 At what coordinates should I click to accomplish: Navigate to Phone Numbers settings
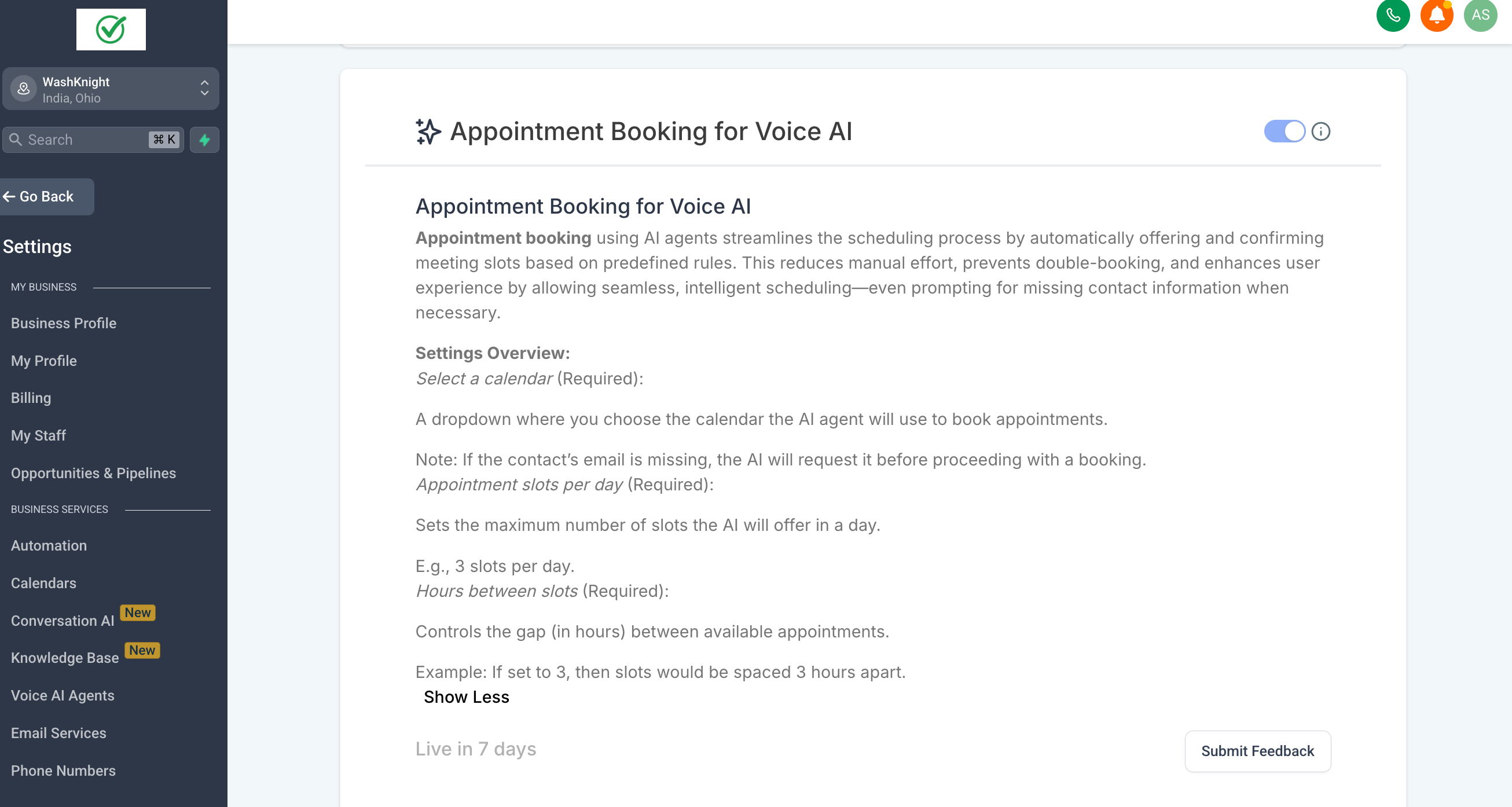pyautogui.click(x=63, y=771)
